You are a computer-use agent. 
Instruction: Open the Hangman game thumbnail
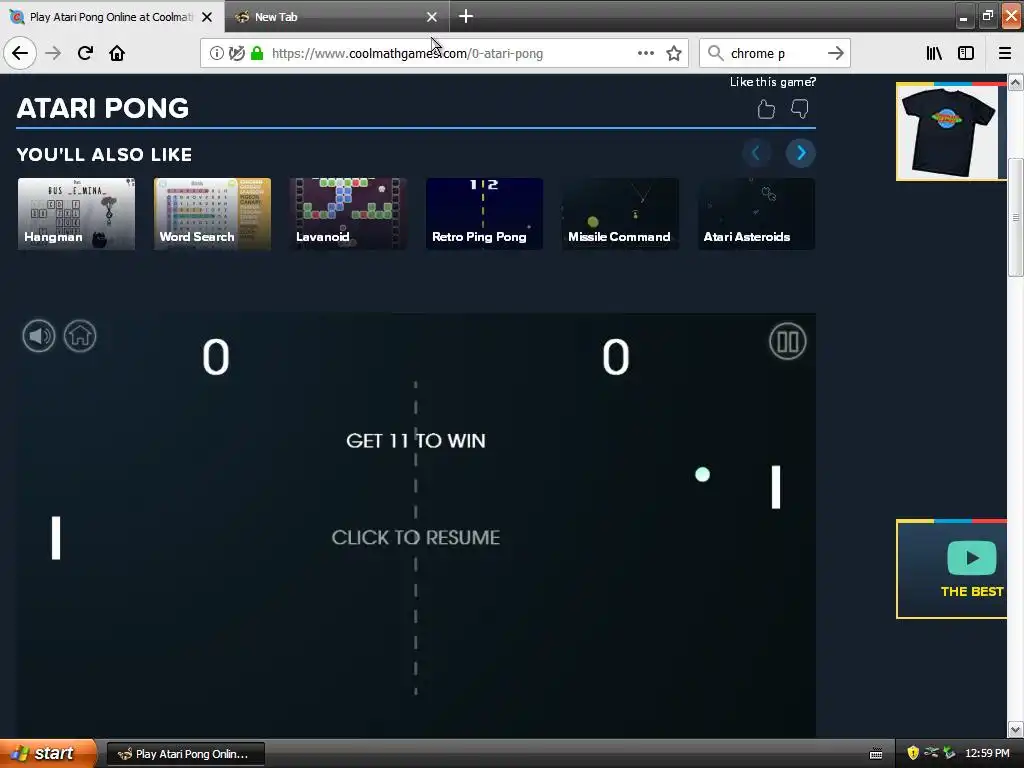[76, 214]
